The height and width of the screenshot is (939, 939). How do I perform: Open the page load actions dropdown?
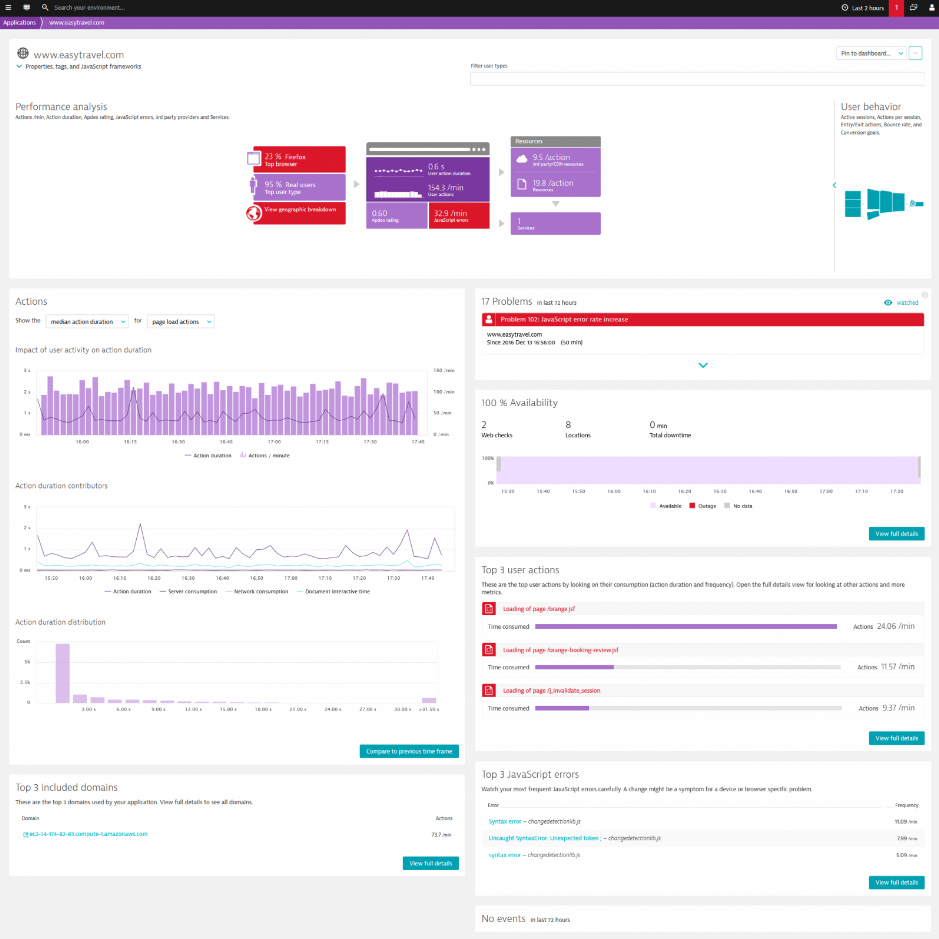(181, 322)
